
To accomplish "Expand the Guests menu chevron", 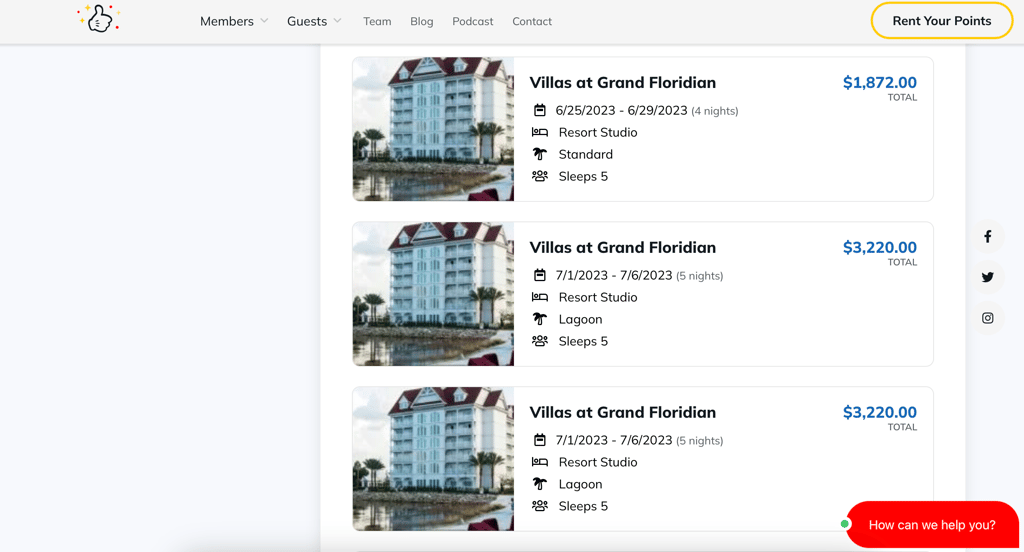I will pyautogui.click(x=338, y=21).
